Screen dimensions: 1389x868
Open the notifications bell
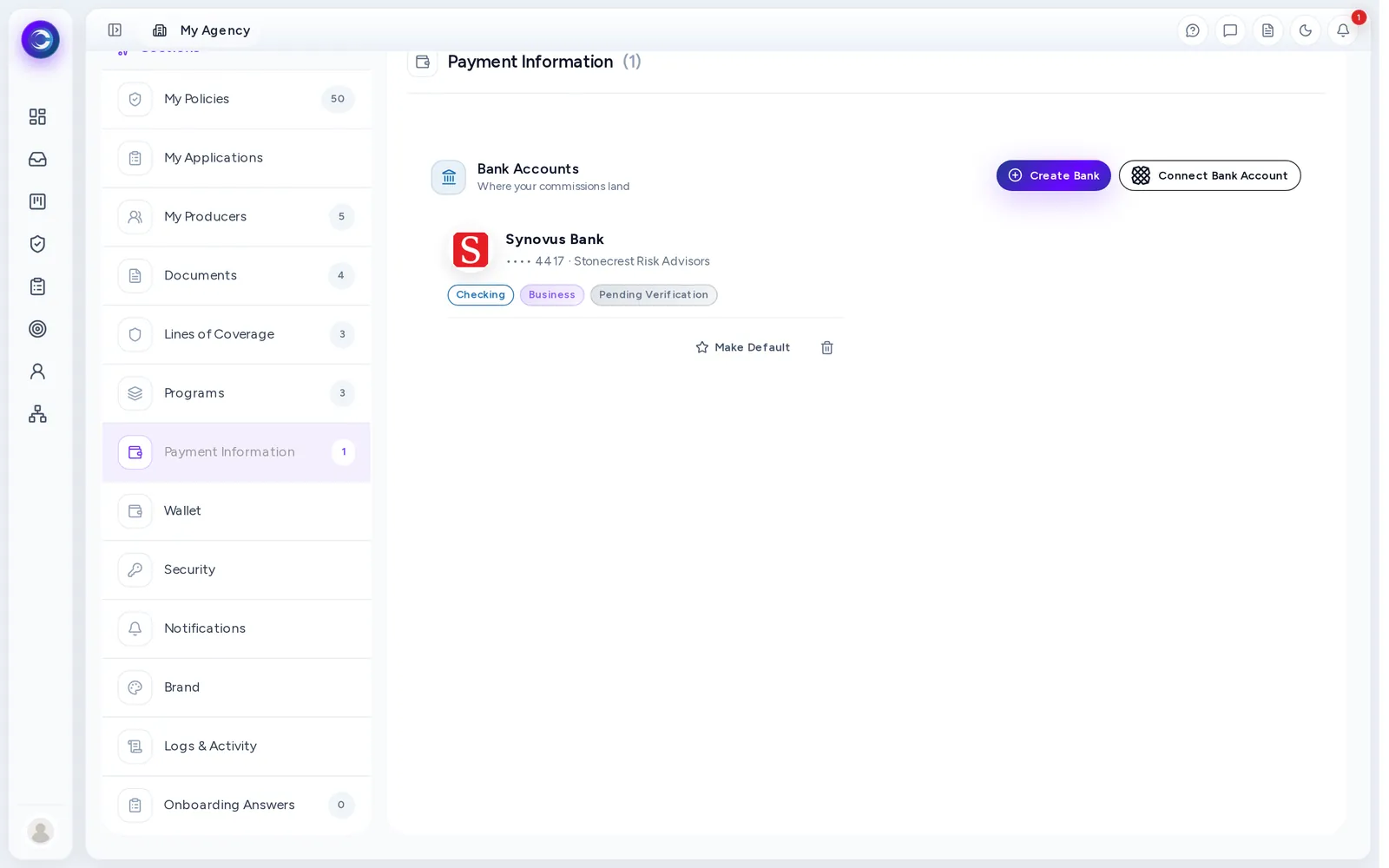coord(1343,30)
